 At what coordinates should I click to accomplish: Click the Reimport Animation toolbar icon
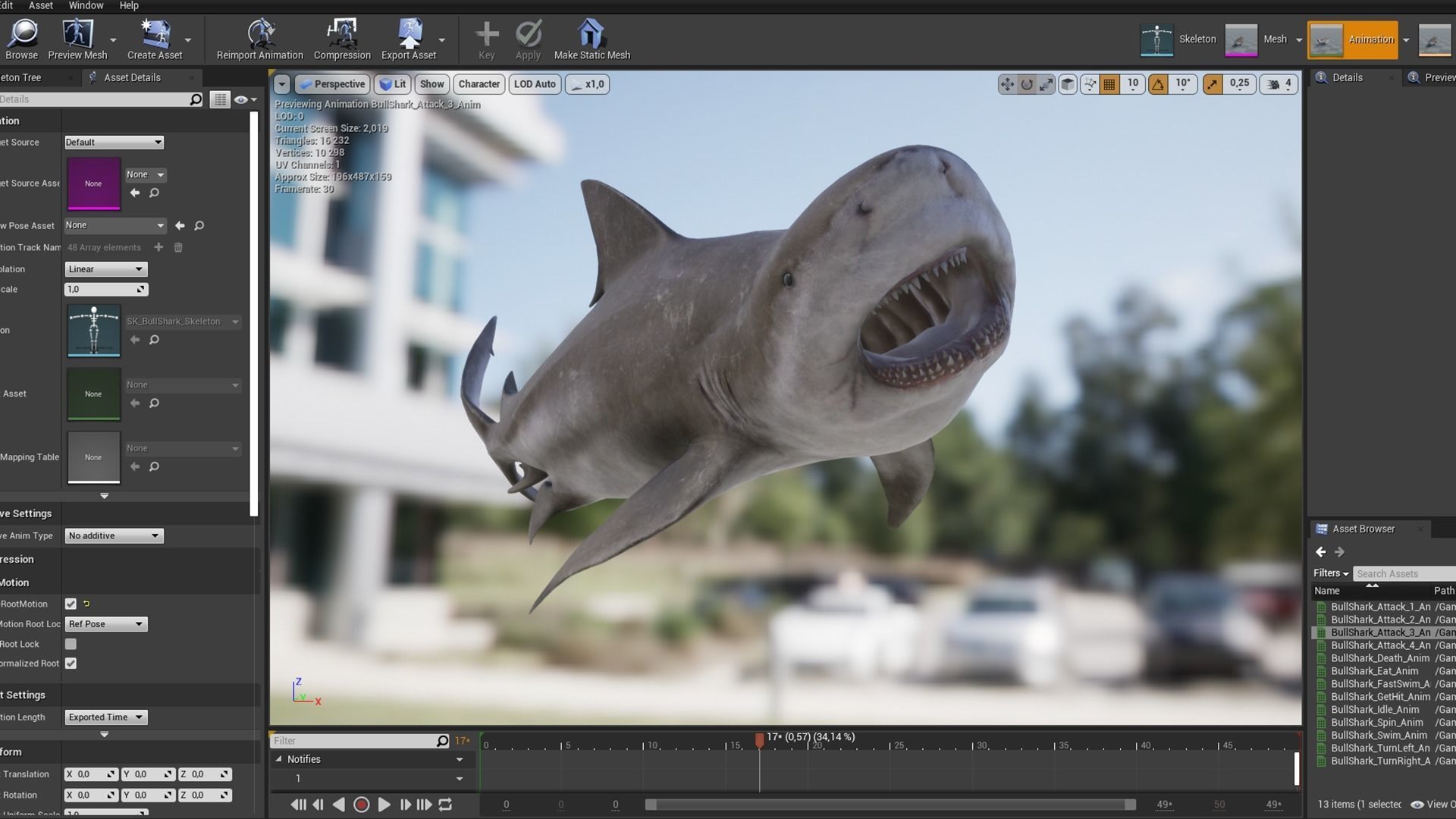(x=260, y=34)
